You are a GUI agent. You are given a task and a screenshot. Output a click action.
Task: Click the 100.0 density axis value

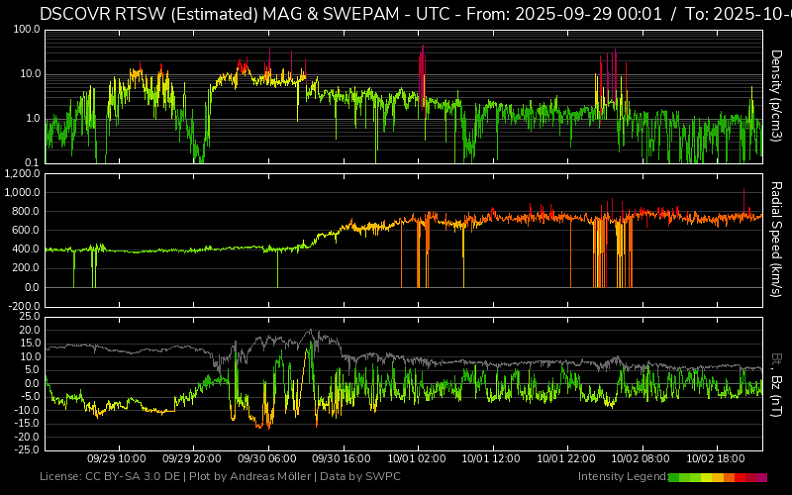tap(26, 30)
